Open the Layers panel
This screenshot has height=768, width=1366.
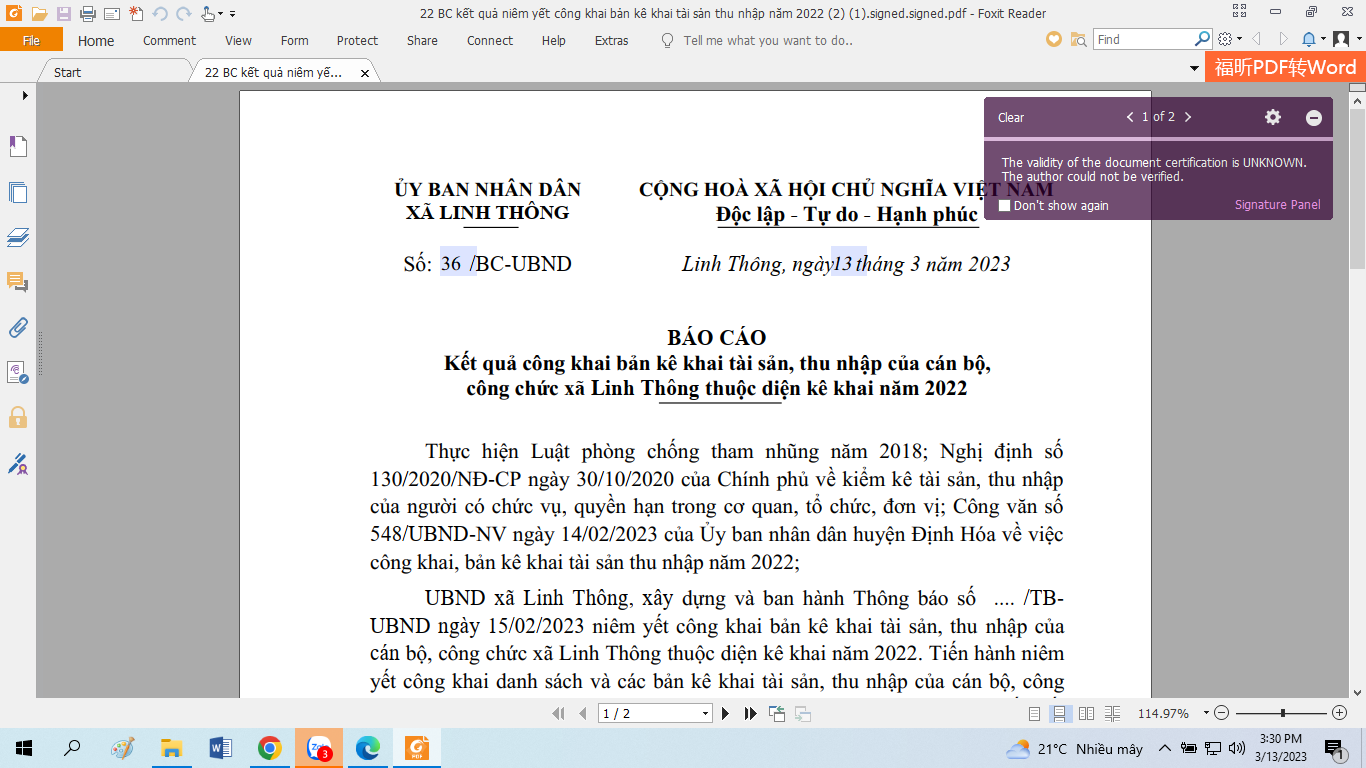pos(17,238)
